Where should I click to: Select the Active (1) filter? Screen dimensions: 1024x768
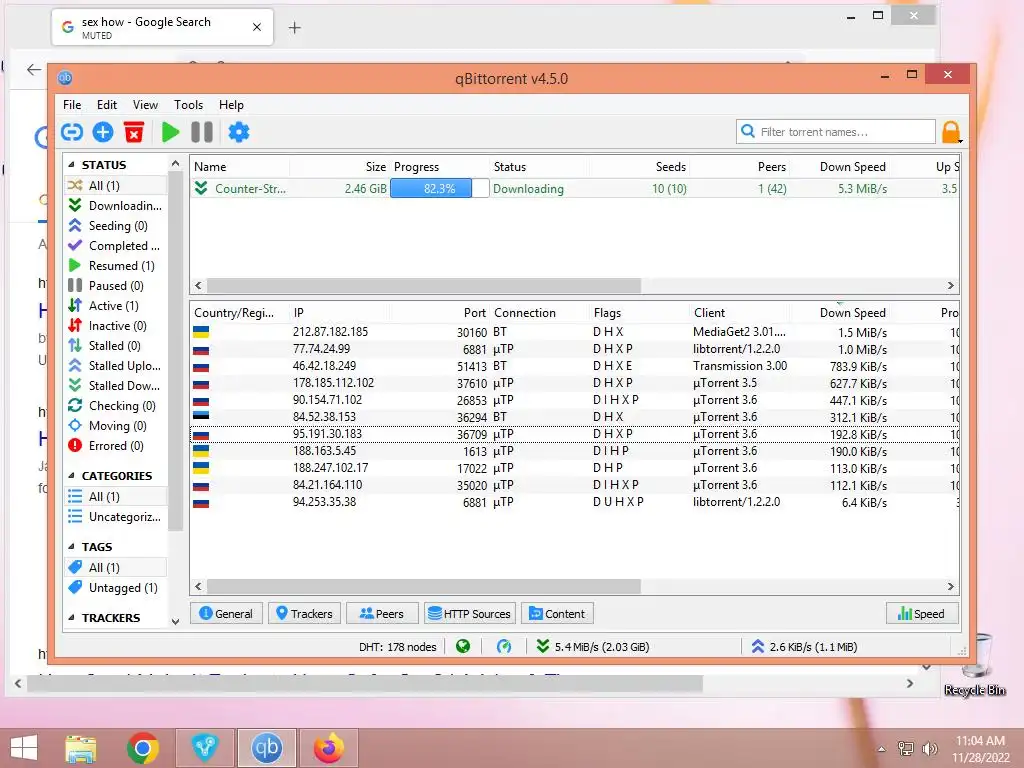coord(115,306)
